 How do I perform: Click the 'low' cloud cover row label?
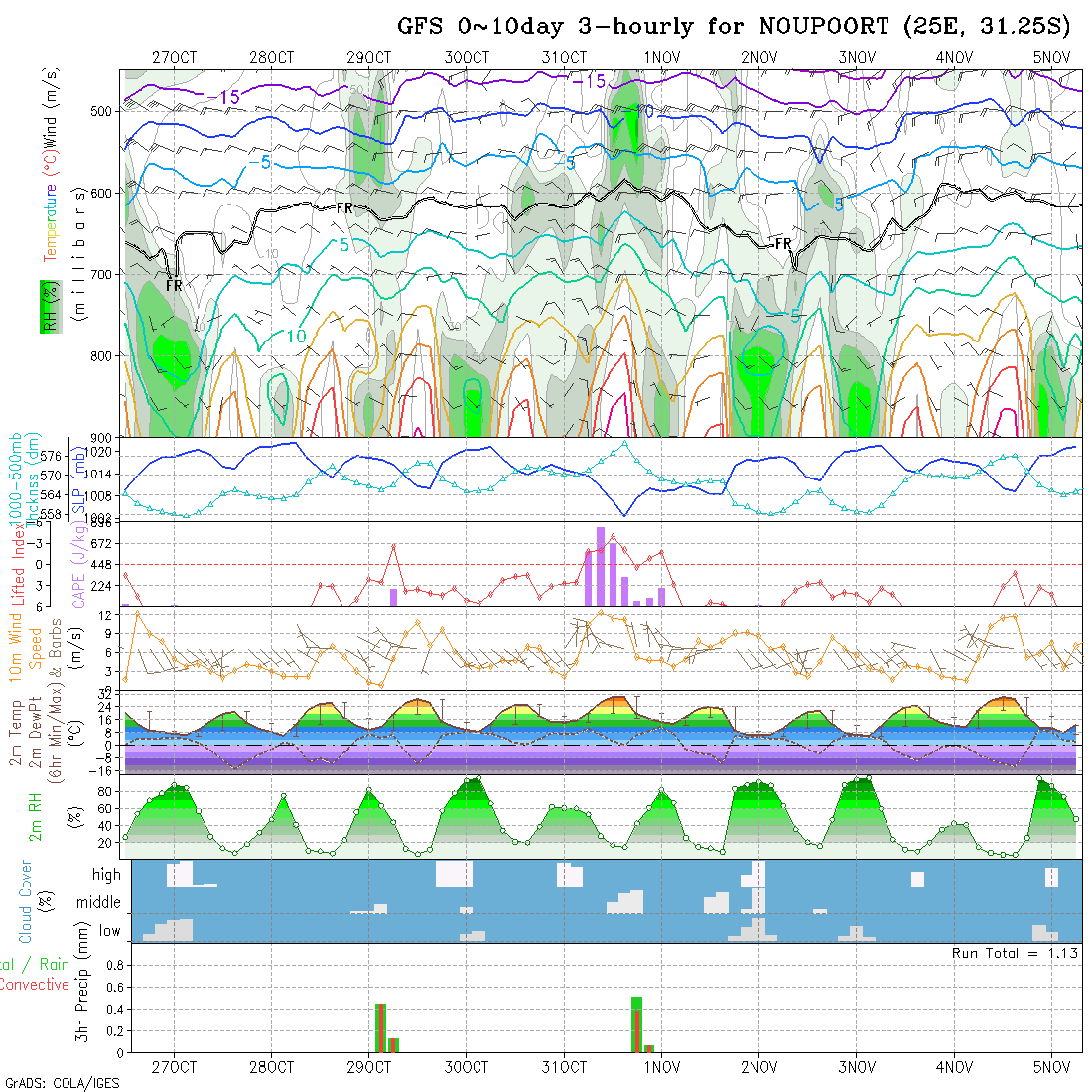(109, 931)
